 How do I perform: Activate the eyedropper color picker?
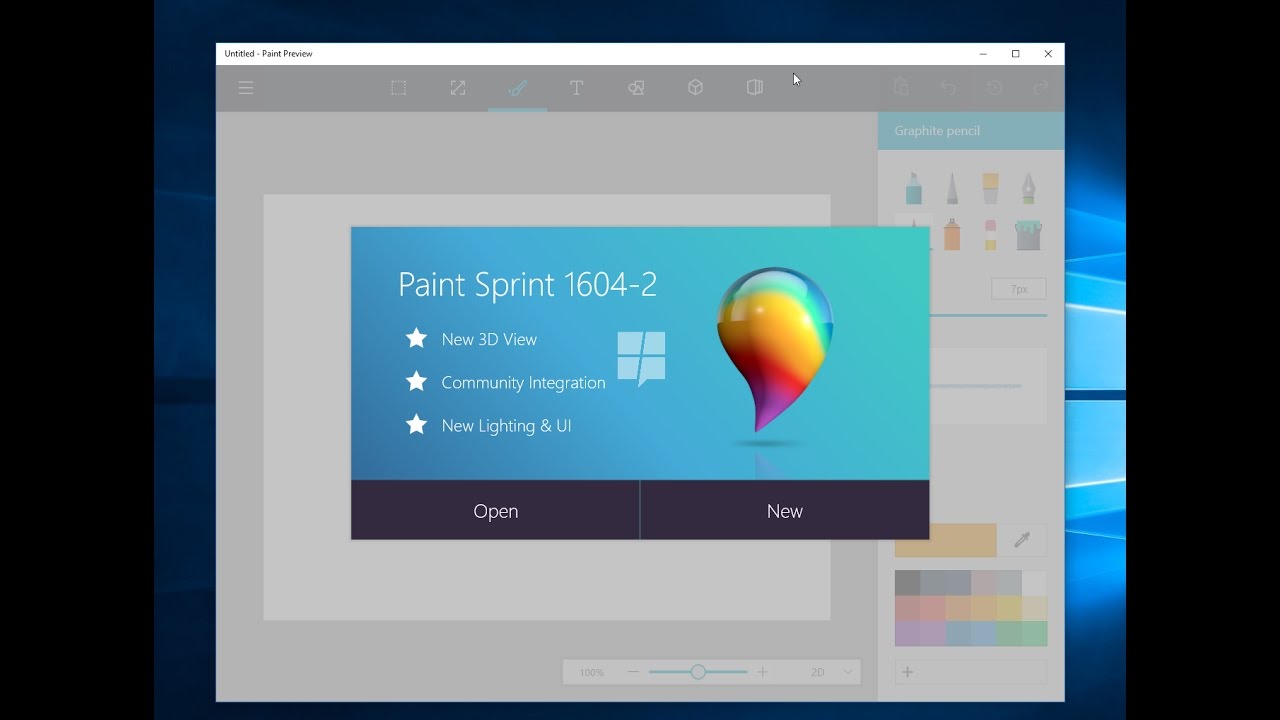[1022, 540]
